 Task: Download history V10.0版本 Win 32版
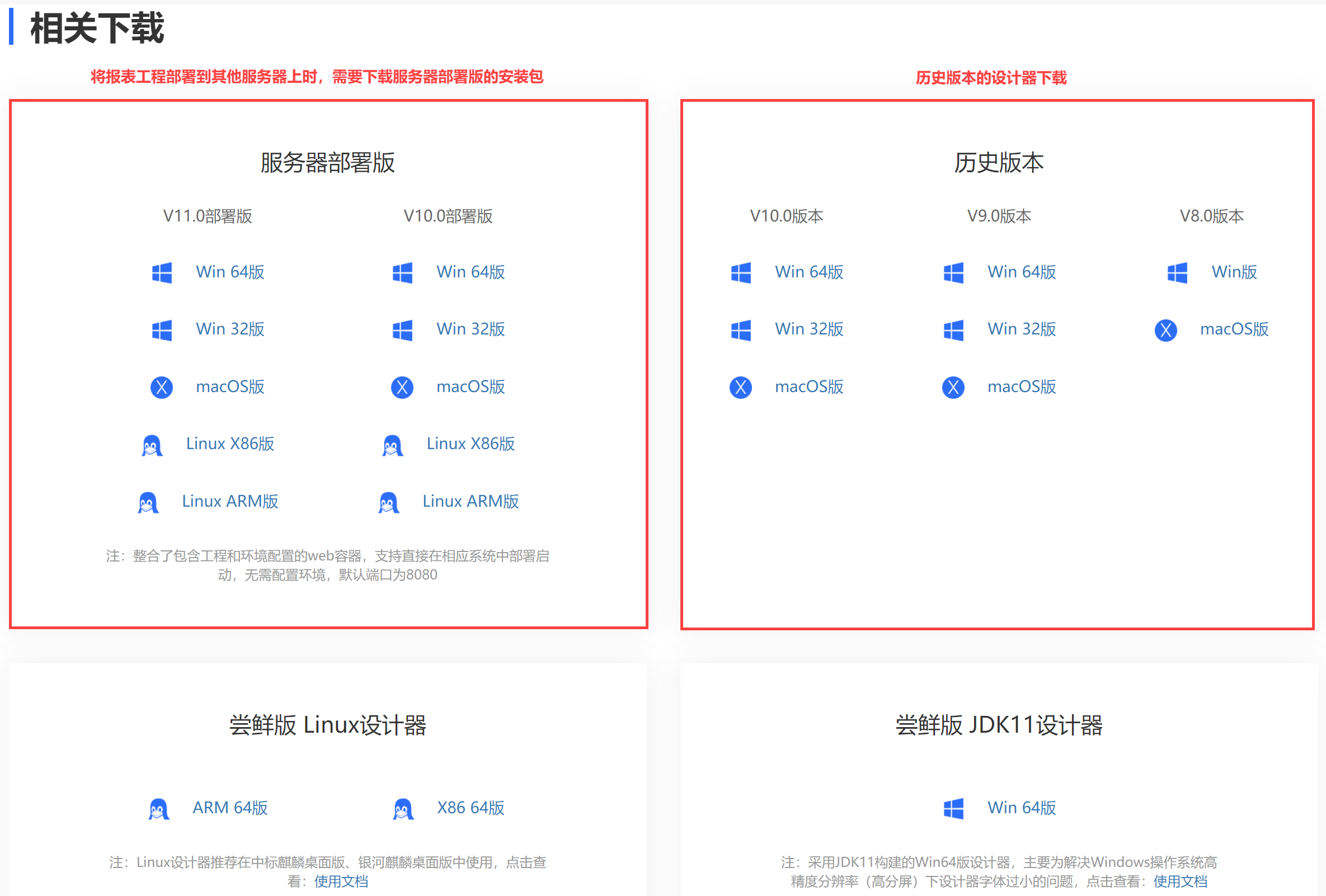(x=808, y=329)
